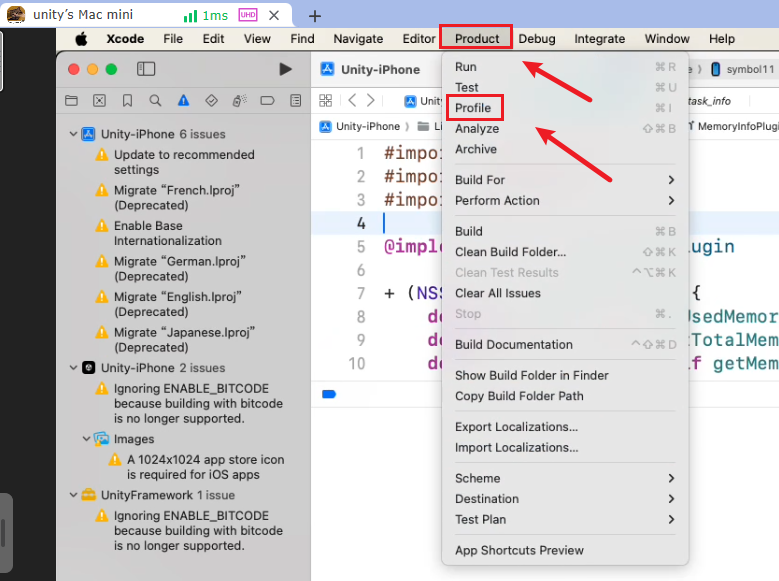Expand the Perform Action submenu
The width and height of the screenshot is (779, 581).
[x=565, y=200]
